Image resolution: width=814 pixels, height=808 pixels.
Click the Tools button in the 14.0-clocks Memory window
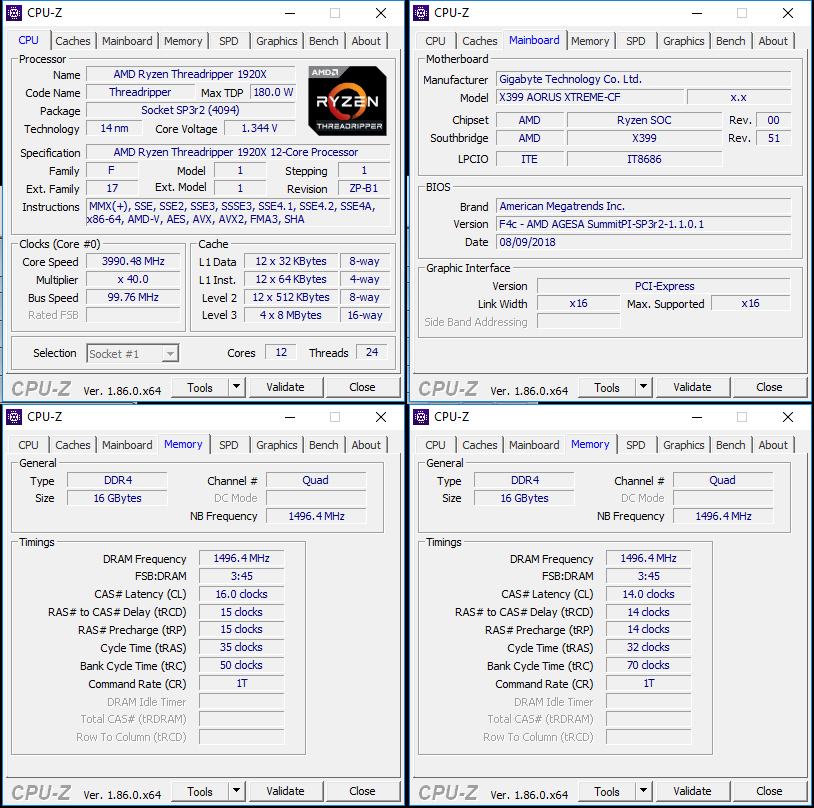[x=607, y=791]
